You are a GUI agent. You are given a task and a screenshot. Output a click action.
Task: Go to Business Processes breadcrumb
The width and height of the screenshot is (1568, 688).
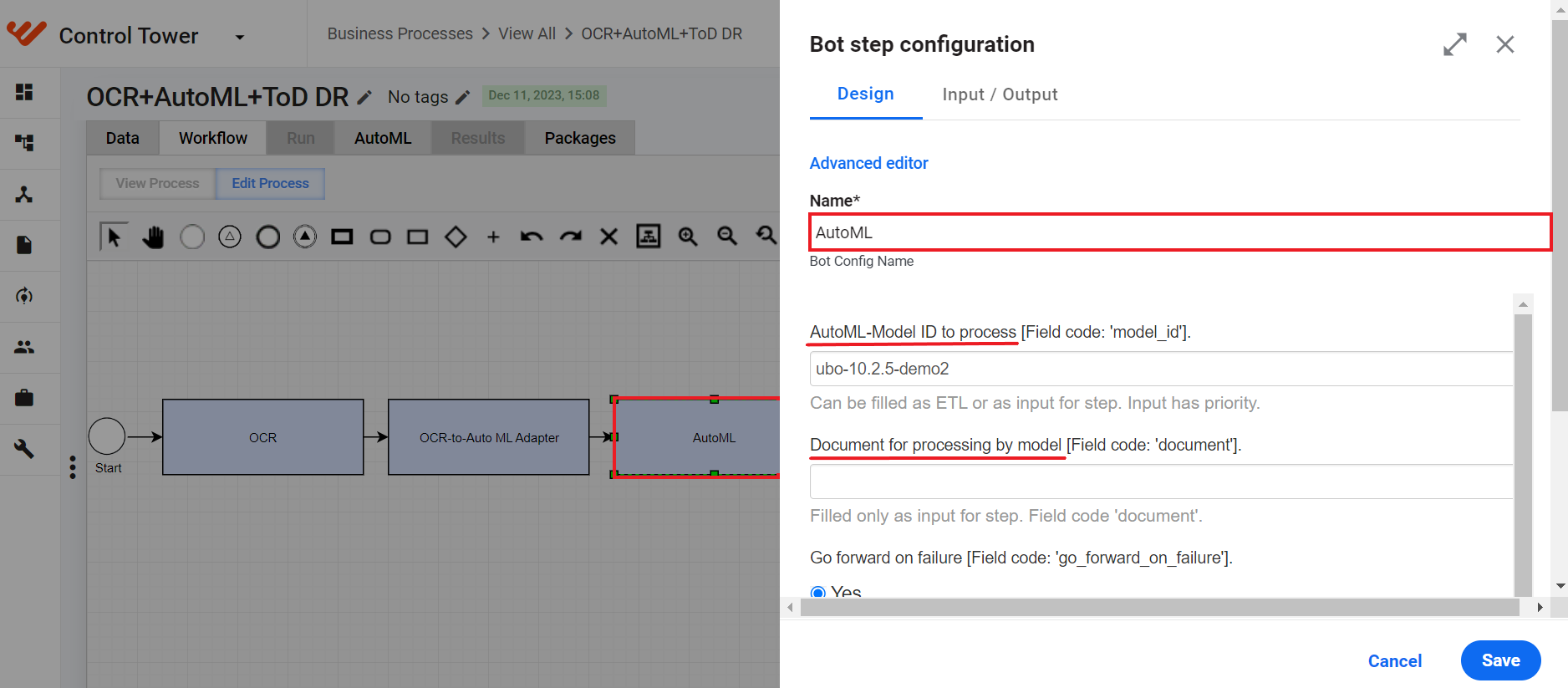click(x=400, y=33)
